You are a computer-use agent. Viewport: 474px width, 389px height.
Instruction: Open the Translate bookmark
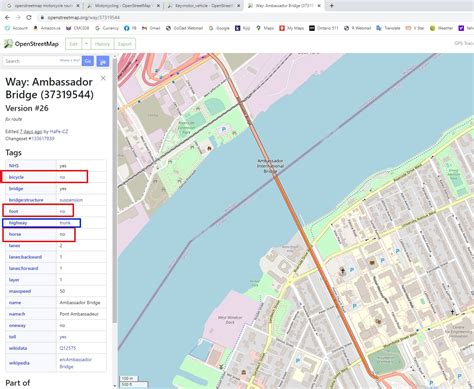tap(388, 28)
